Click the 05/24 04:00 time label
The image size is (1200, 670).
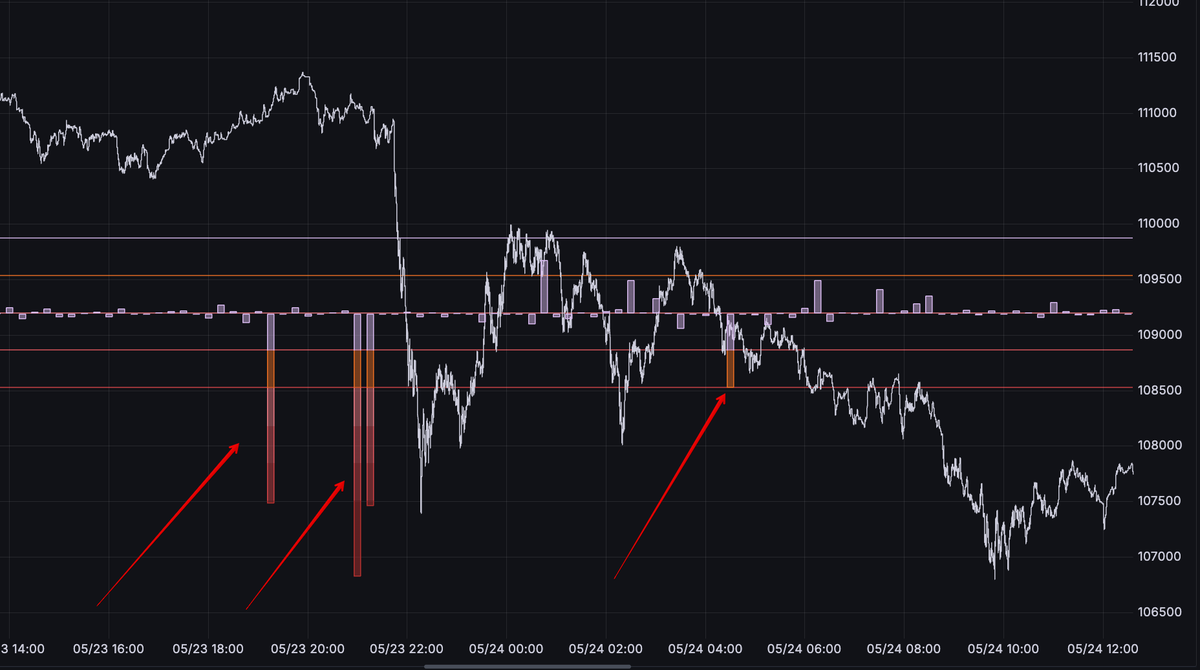[704, 649]
